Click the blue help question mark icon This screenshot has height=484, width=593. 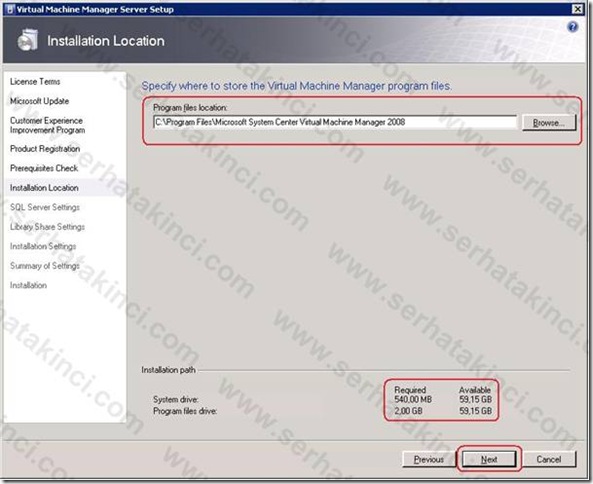[x=573, y=27]
